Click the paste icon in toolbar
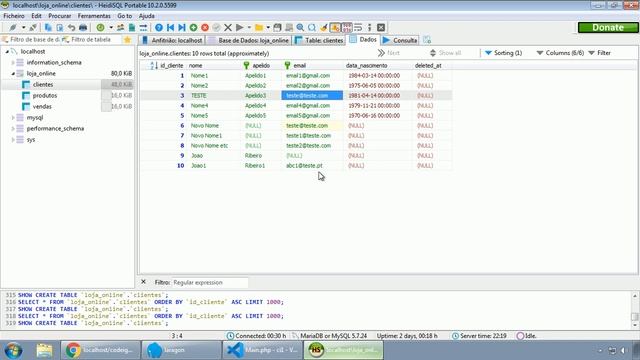640x360 pixels. click(60, 27)
